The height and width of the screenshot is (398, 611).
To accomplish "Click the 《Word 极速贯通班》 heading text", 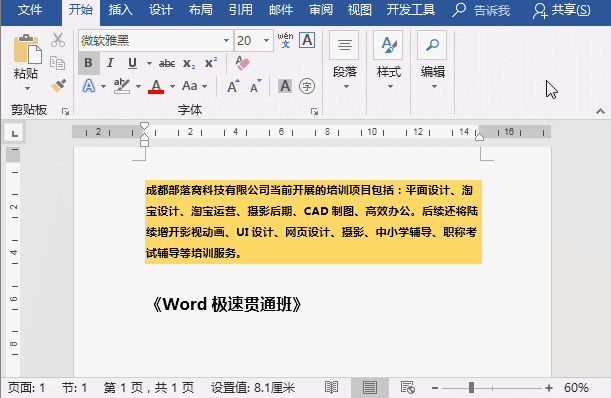I will click(x=227, y=304).
